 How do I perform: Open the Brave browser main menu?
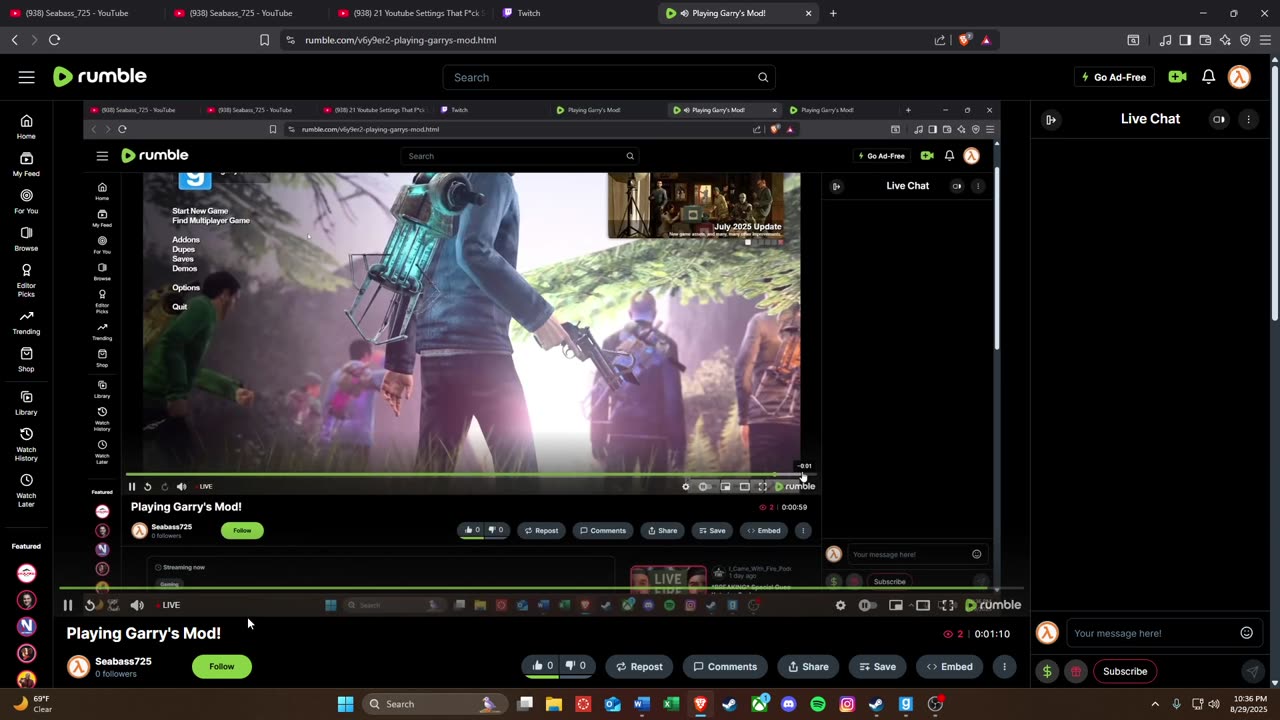(1264, 40)
